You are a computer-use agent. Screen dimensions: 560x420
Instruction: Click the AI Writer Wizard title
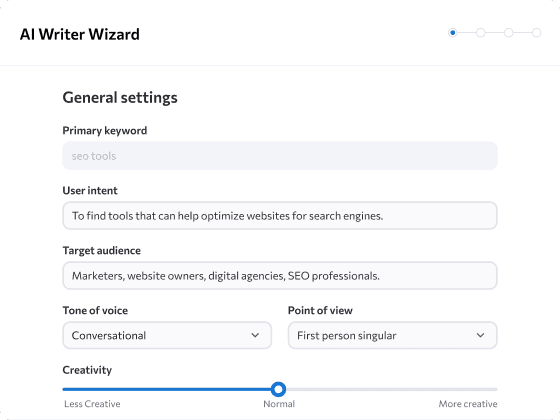[80, 35]
